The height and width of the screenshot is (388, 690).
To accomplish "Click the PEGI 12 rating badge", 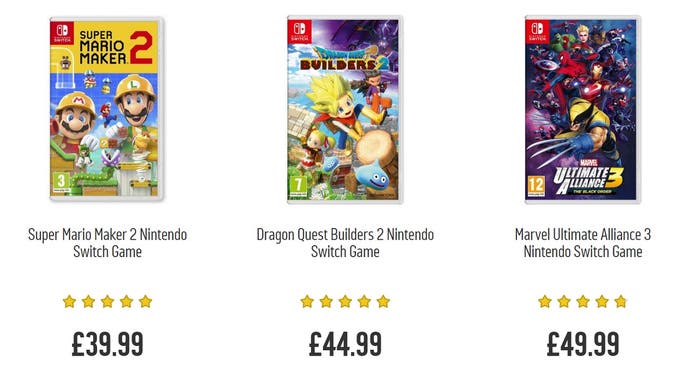I will [536, 186].
